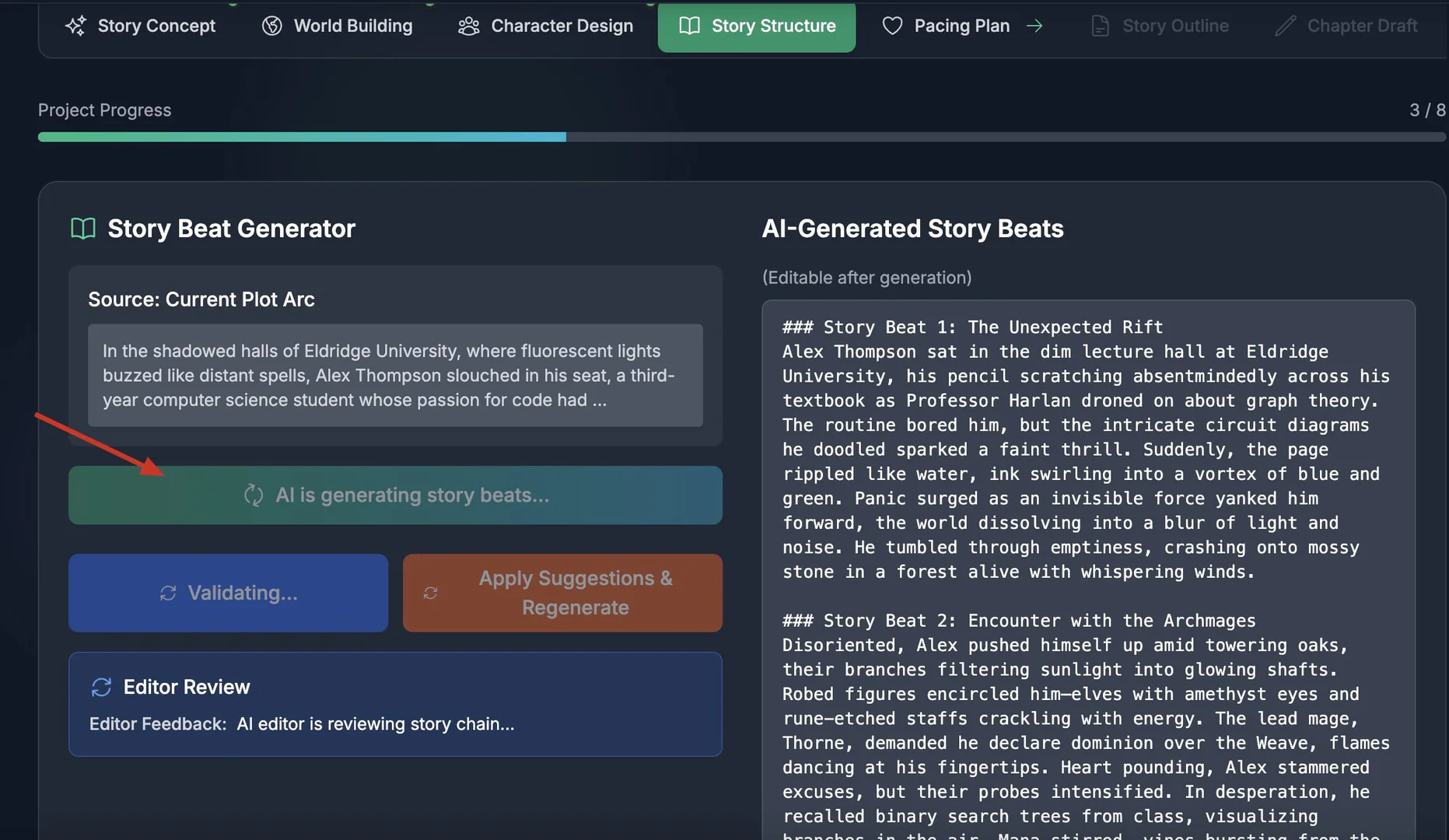Screen dimensions: 1449x840
Task: Click the Validating button
Action: pos(228,593)
